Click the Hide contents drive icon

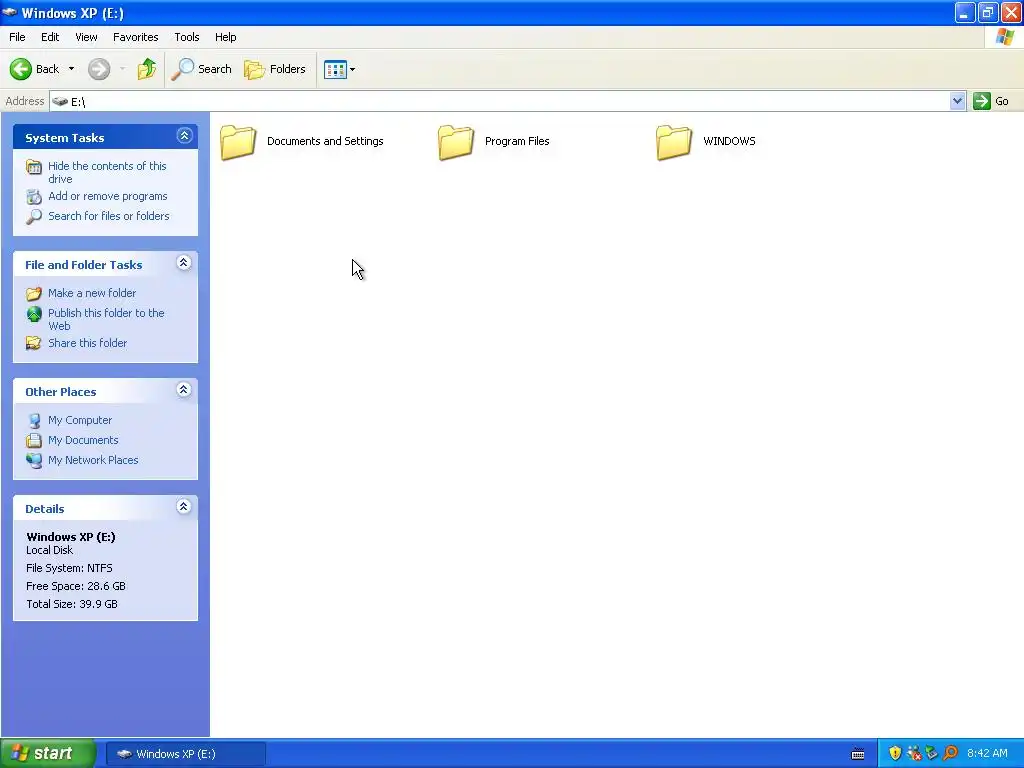[34, 167]
